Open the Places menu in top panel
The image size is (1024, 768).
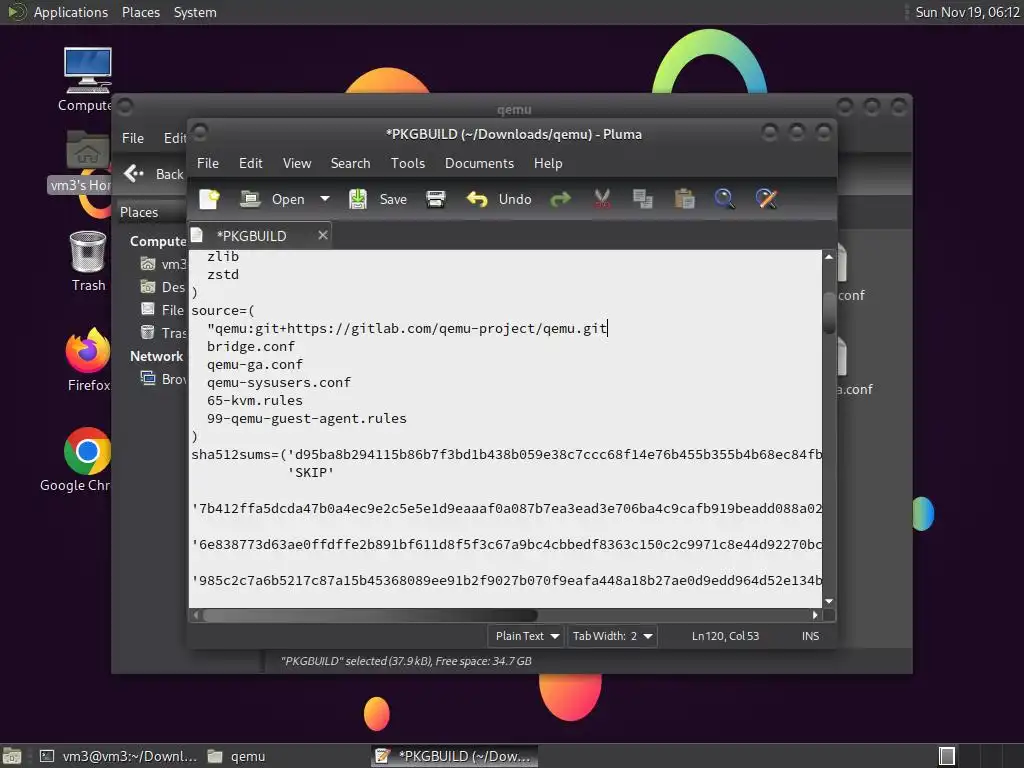pyautogui.click(x=140, y=12)
